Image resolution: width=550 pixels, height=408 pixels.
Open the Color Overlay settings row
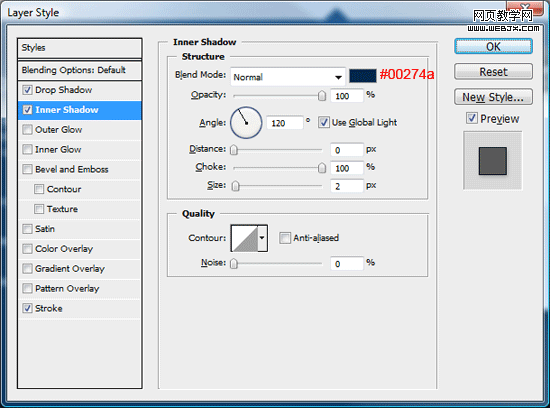(80, 249)
